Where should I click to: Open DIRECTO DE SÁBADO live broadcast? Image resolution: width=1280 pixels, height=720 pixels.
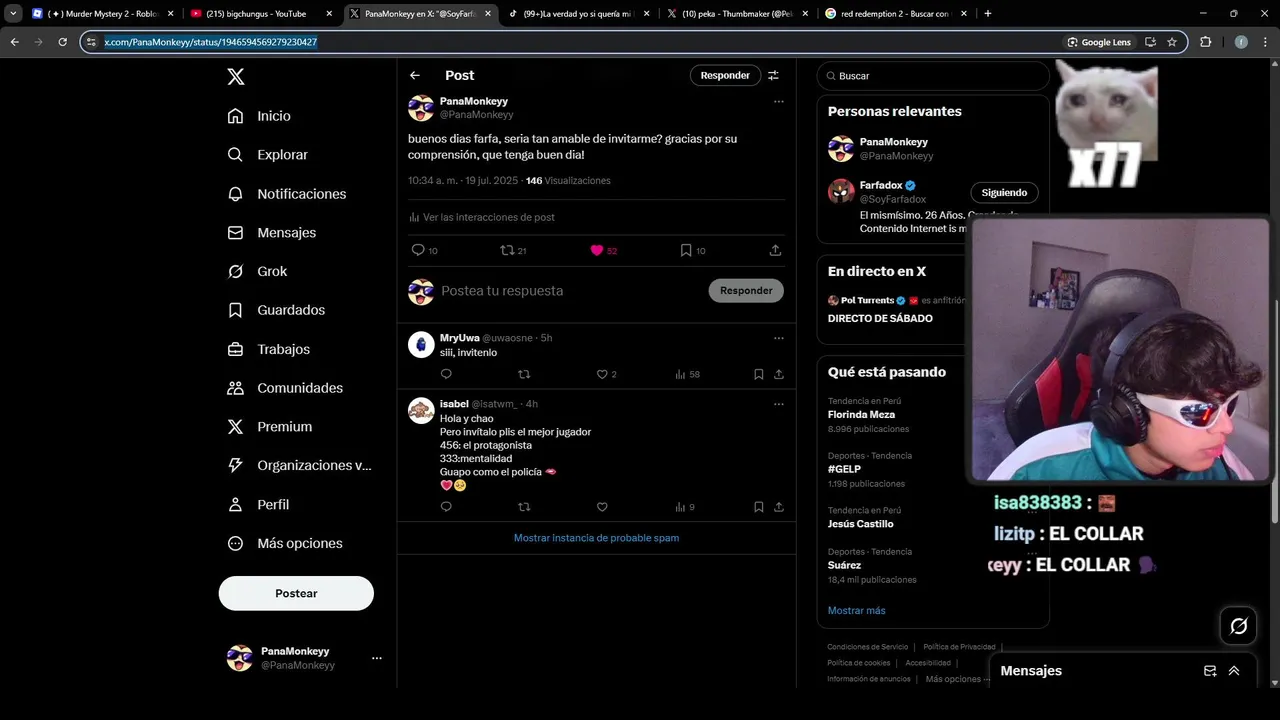(x=880, y=318)
